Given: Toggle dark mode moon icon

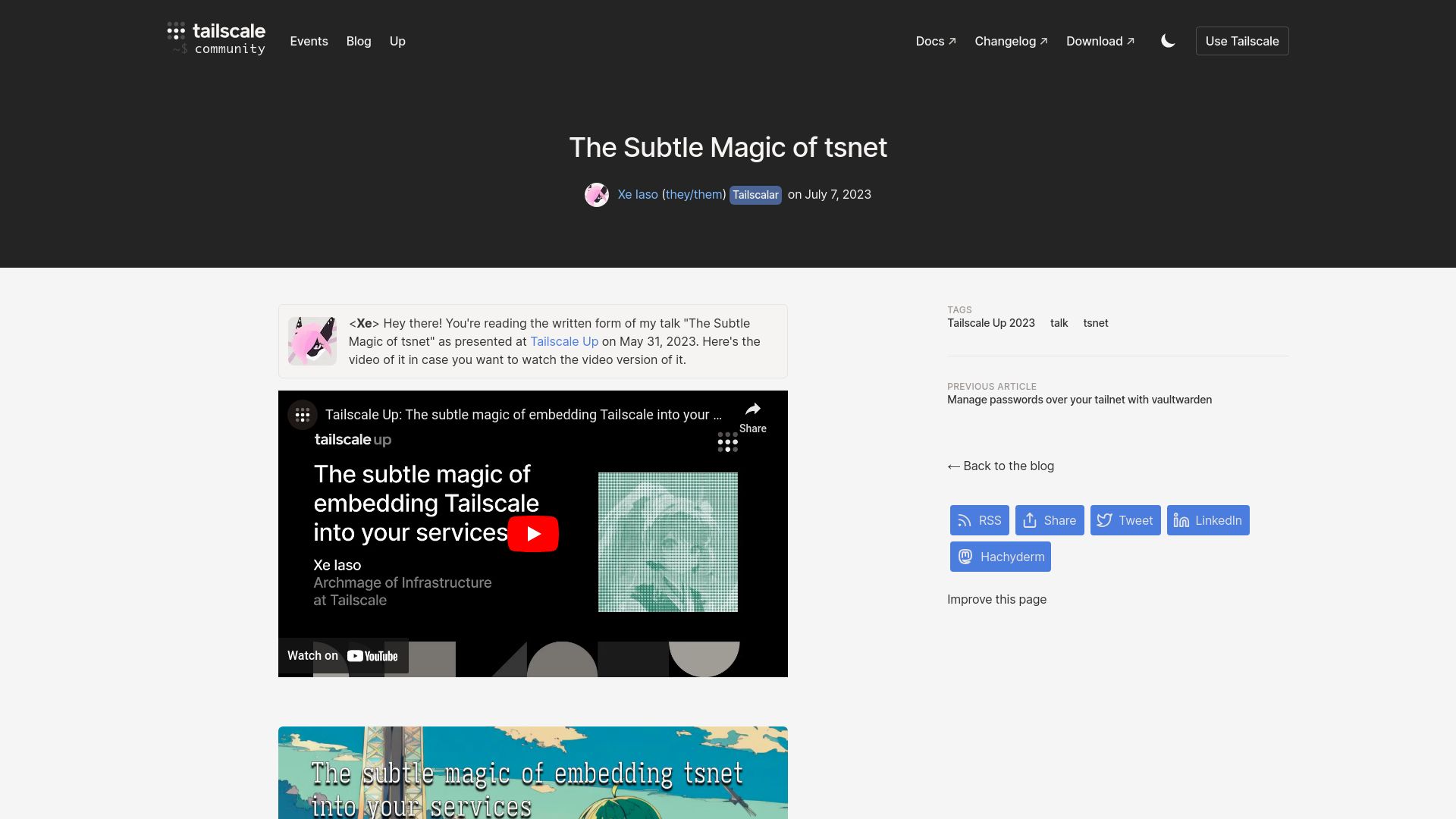Looking at the screenshot, I should coord(1168,41).
